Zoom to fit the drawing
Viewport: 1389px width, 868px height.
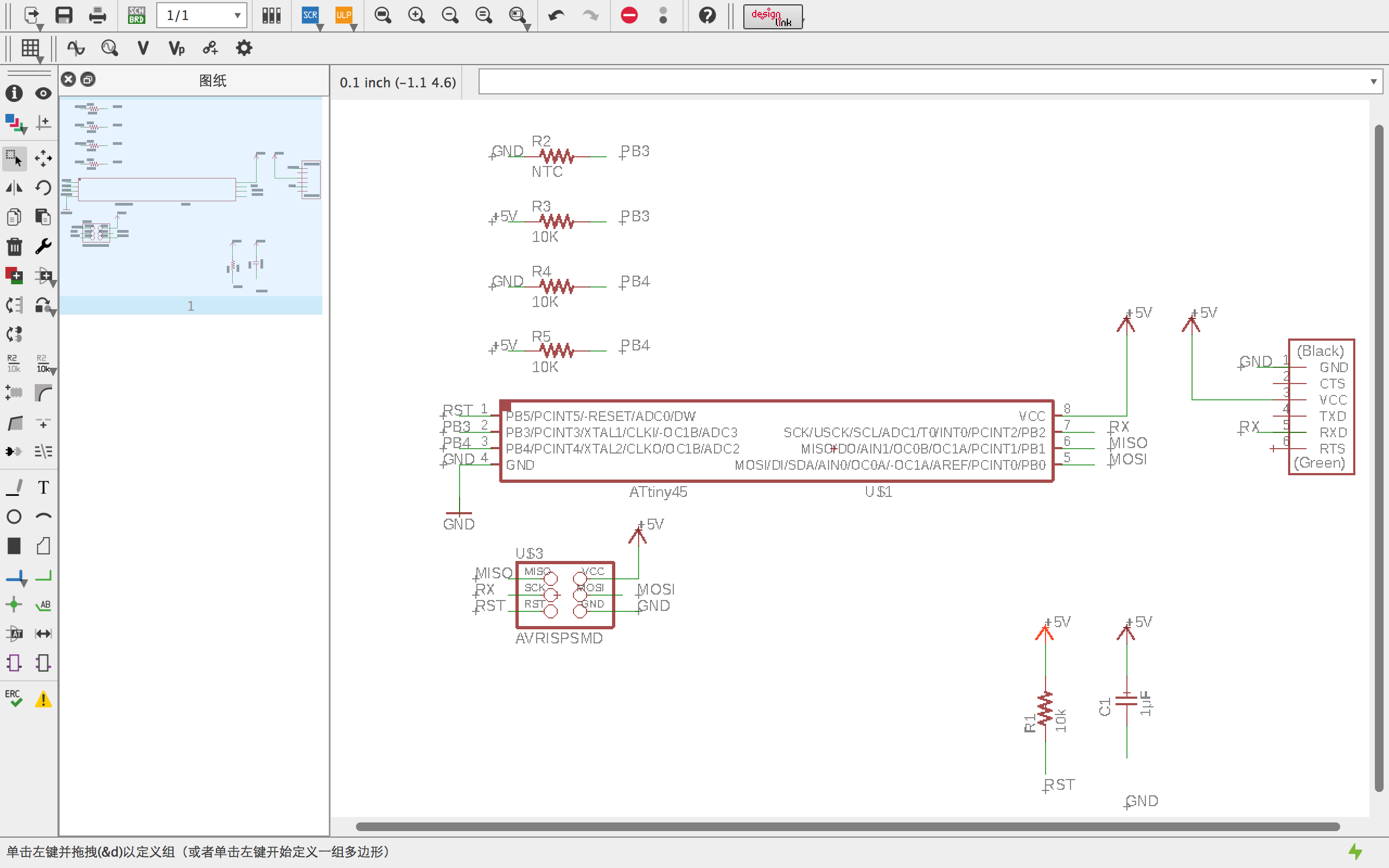tap(383, 16)
